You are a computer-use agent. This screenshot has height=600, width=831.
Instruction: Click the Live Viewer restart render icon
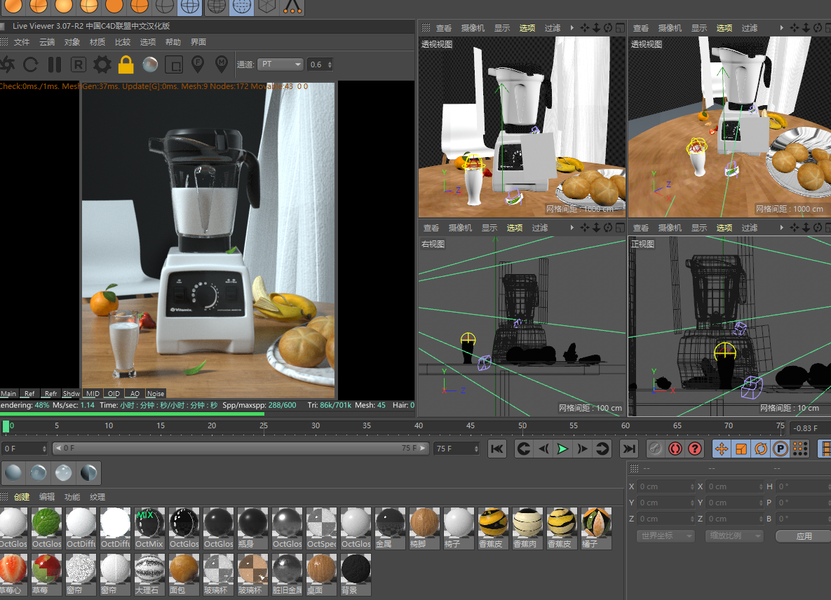30,65
